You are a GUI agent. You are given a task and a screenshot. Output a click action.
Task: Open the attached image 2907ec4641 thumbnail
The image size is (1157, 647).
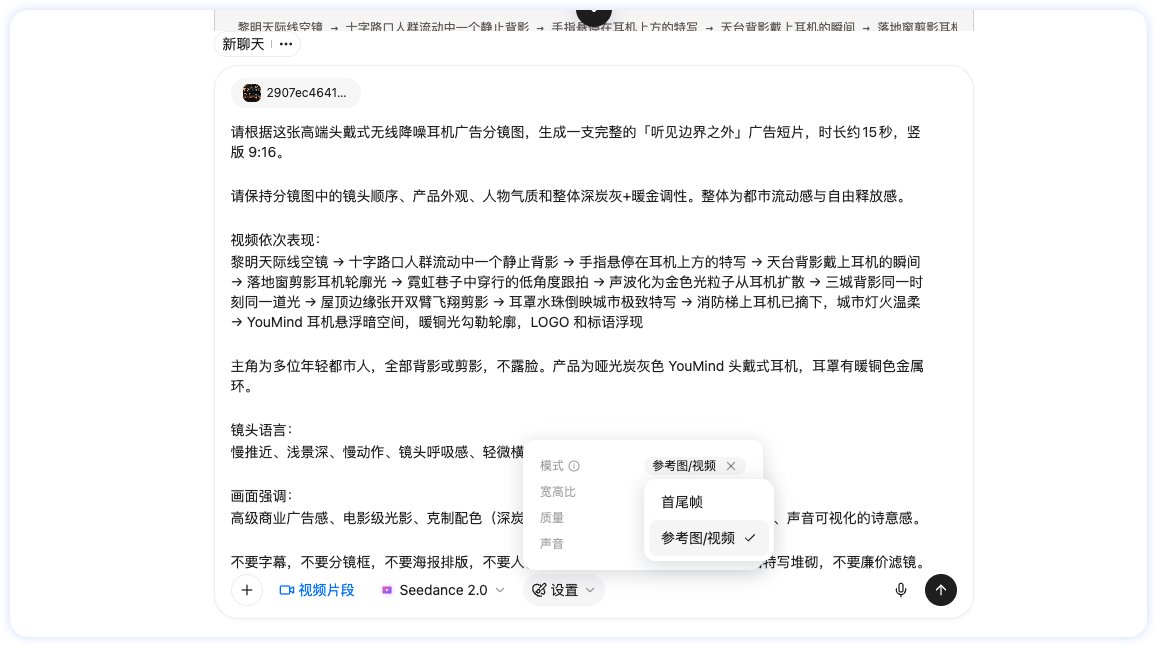(252, 93)
